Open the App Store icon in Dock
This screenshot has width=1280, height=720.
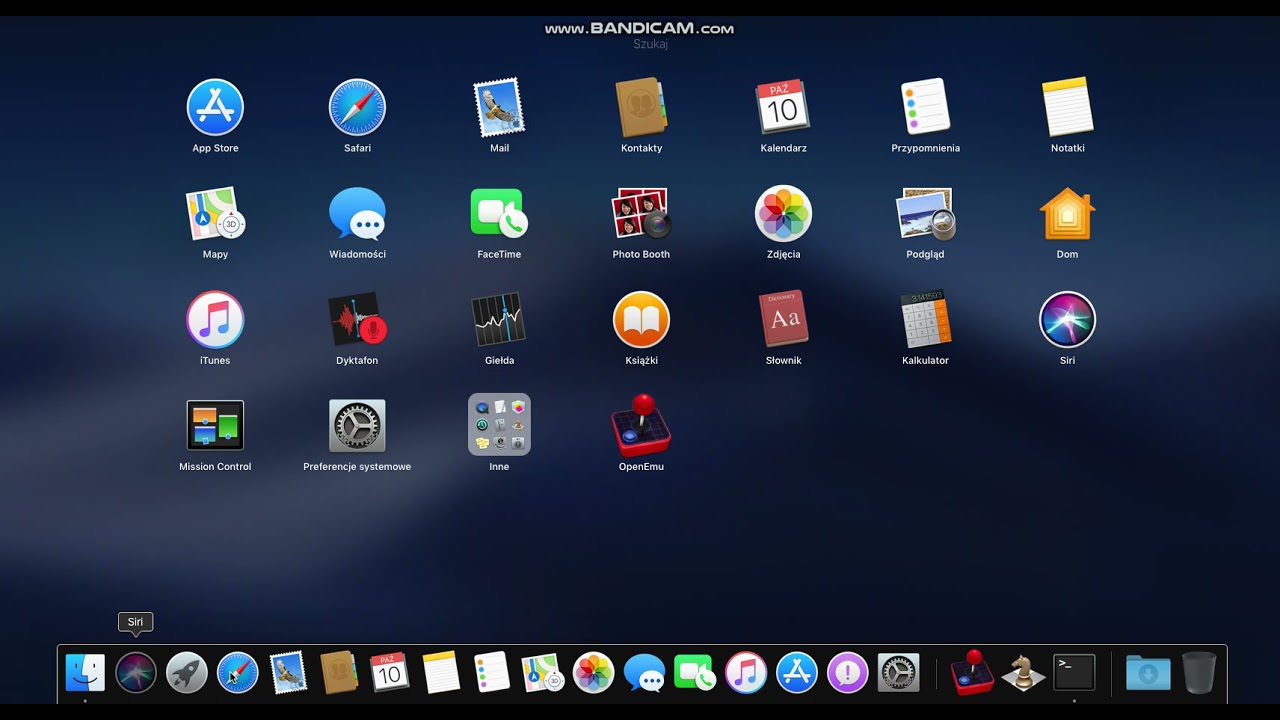click(797, 673)
